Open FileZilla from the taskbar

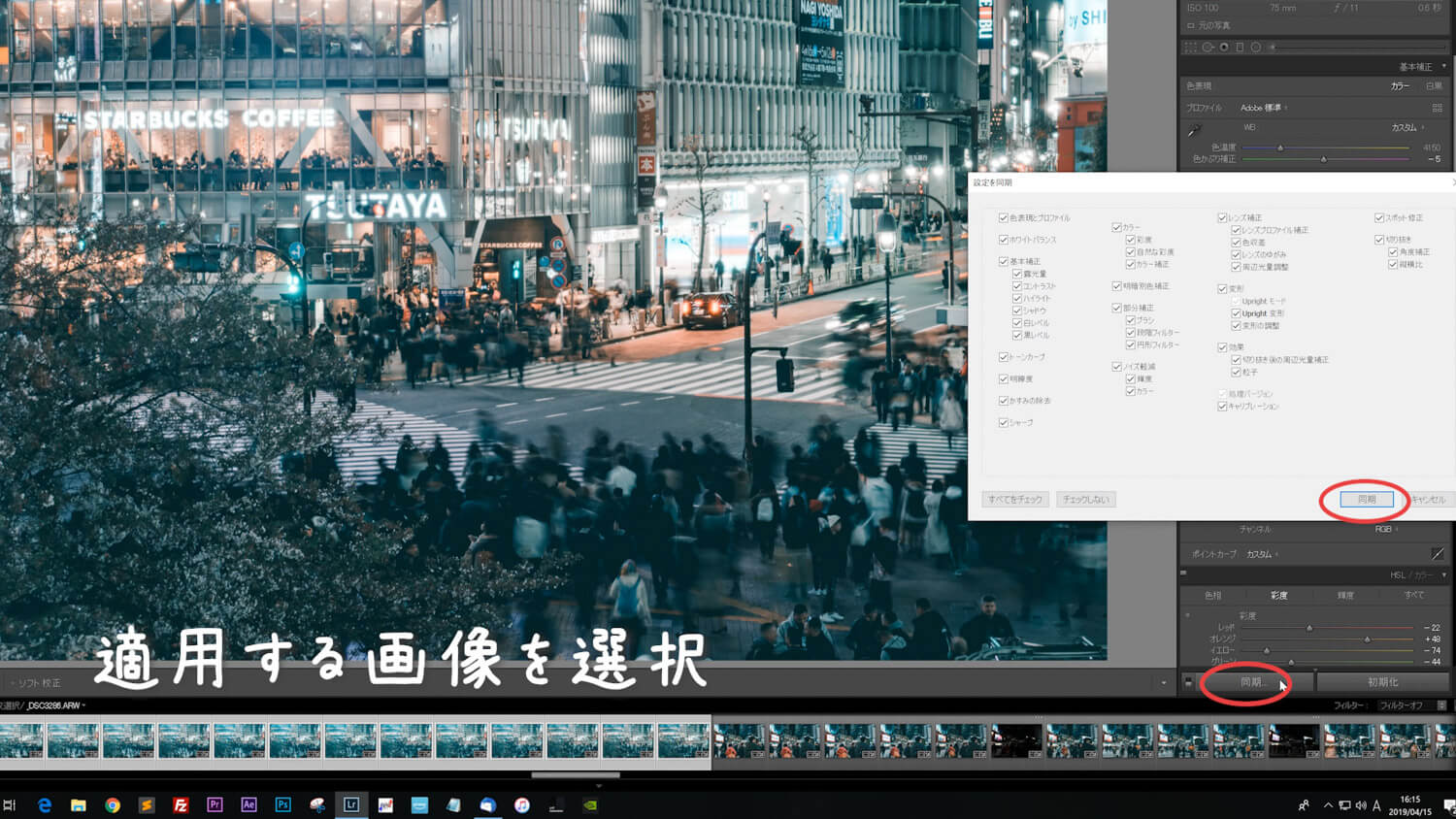click(x=181, y=805)
